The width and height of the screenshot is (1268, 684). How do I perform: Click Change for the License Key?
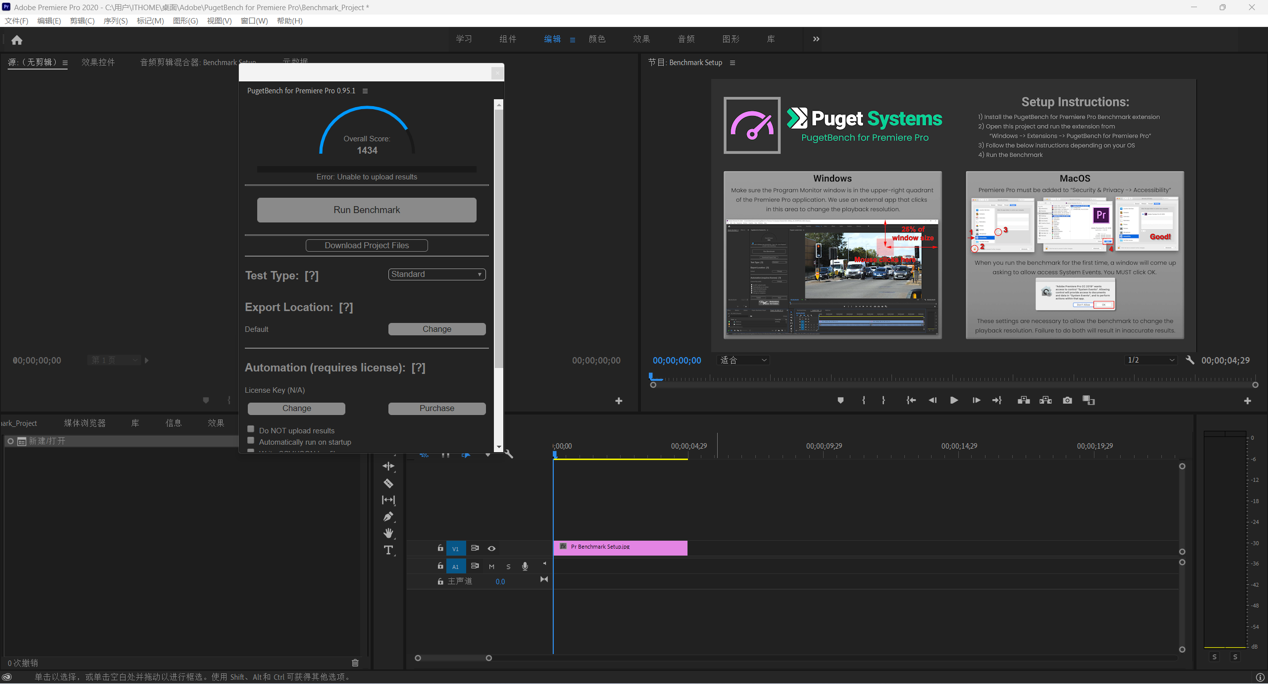point(297,408)
